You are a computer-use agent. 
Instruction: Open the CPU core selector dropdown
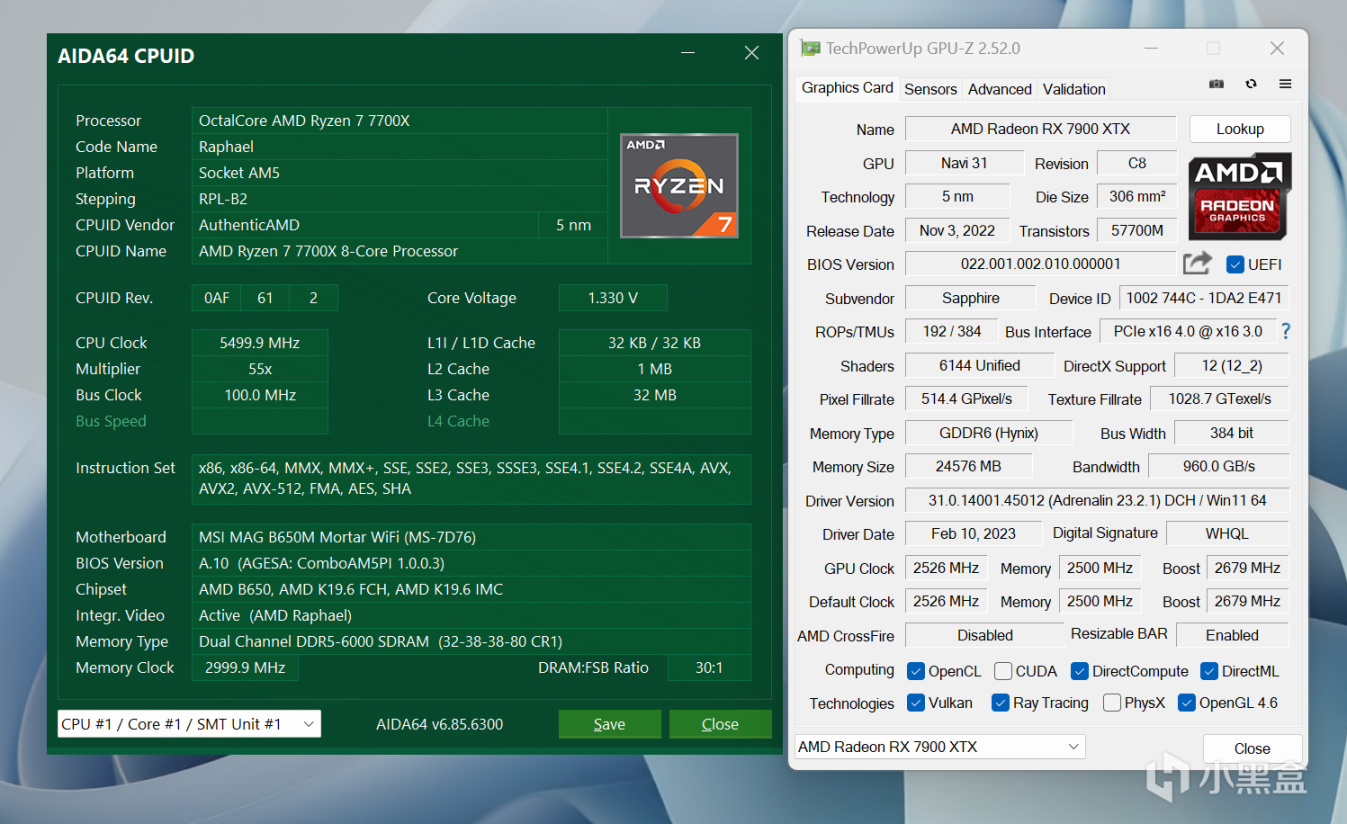(x=189, y=724)
